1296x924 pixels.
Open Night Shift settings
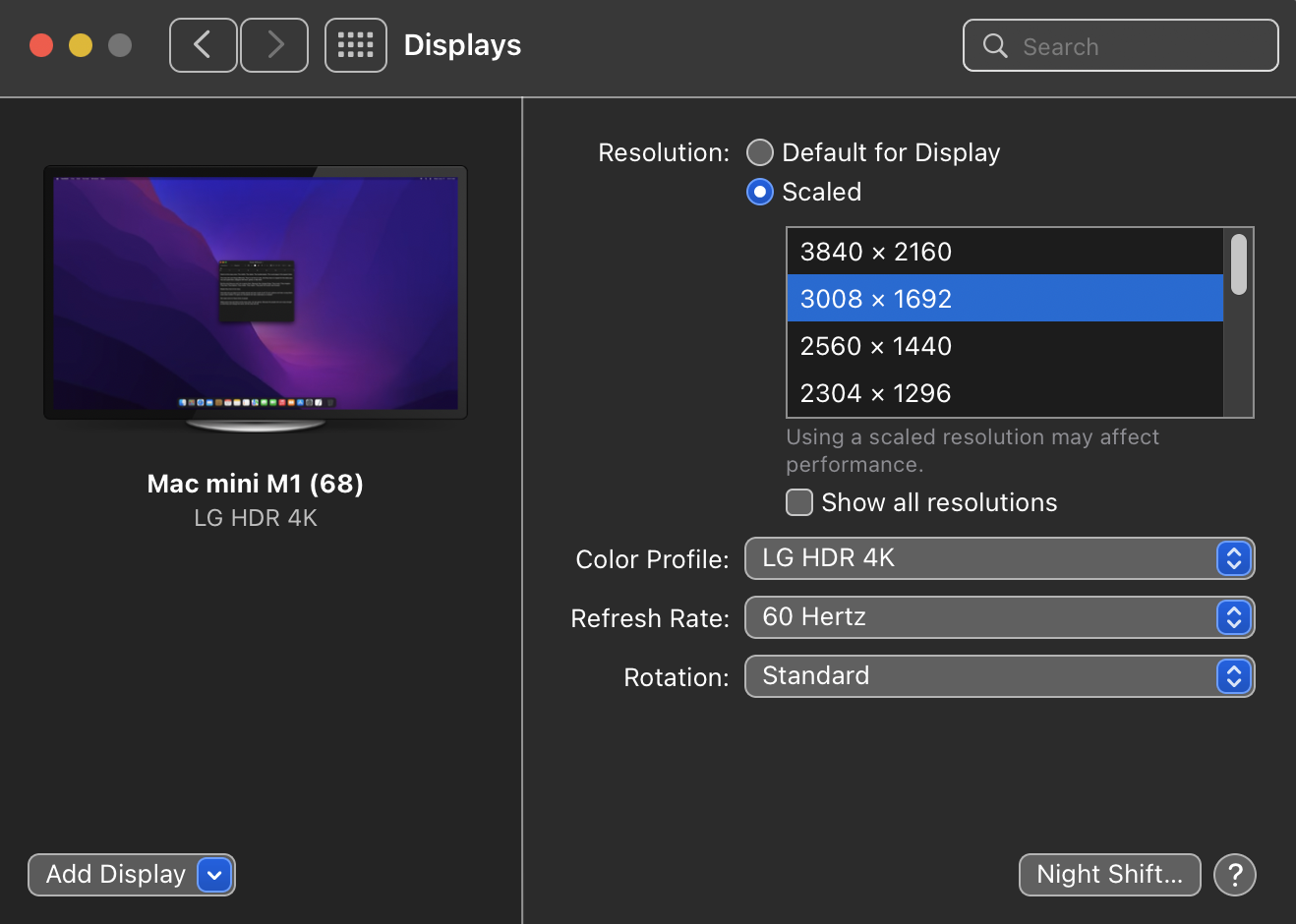point(1110,875)
